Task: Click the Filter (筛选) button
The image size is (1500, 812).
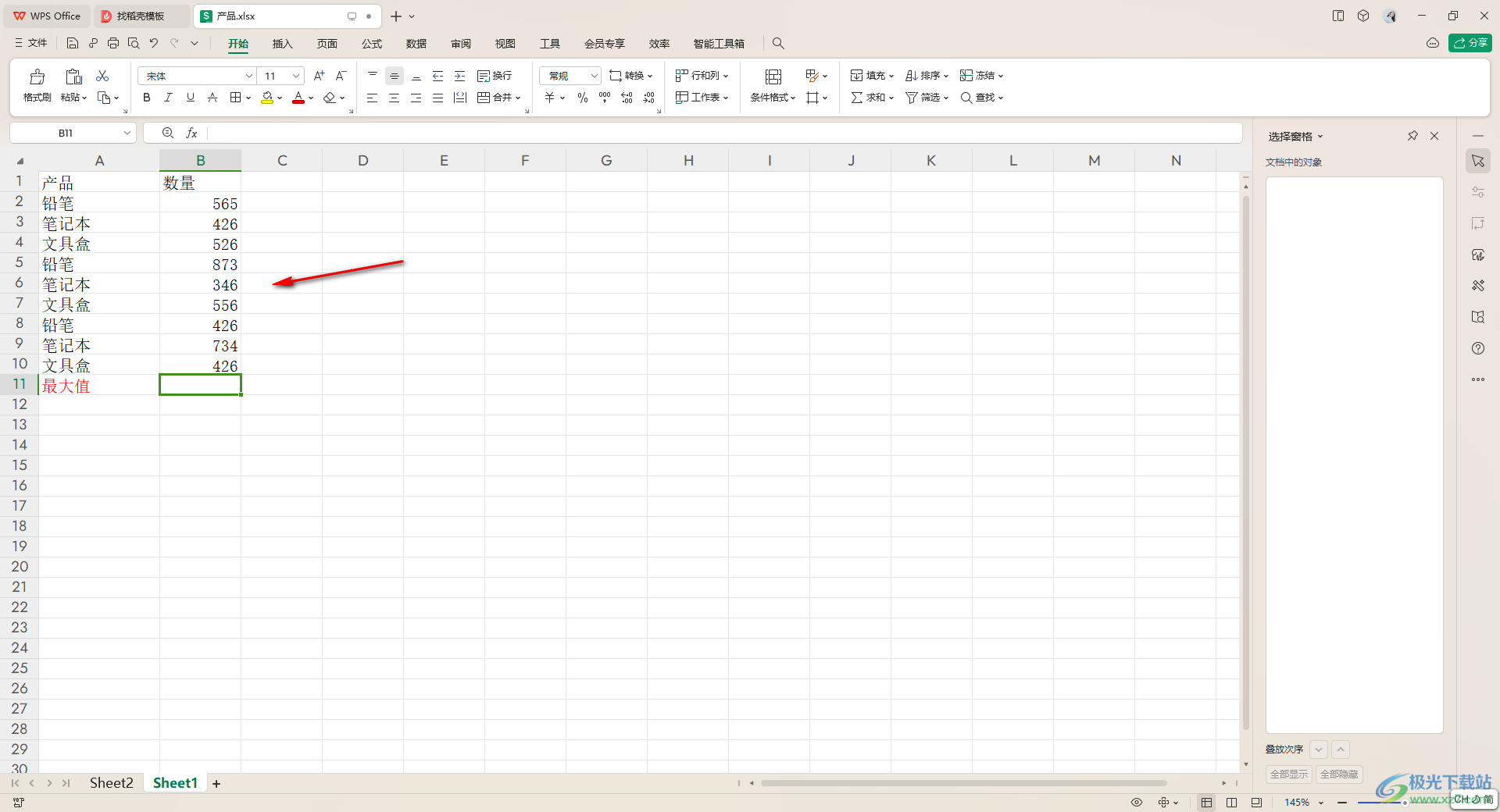Action: pyautogui.click(x=927, y=98)
